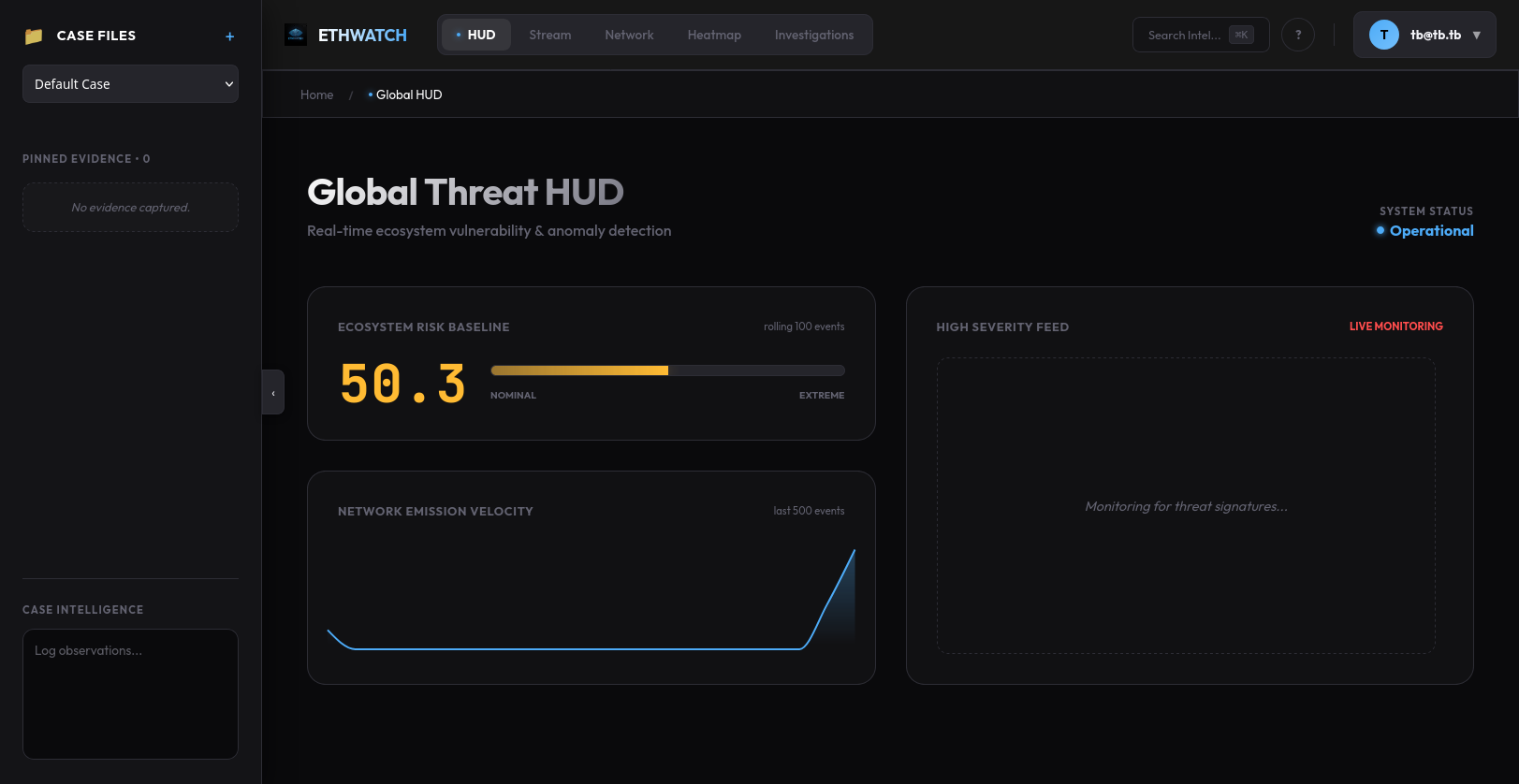Click the No evidence captured placeholder box
Image resolution: width=1519 pixels, height=784 pixels.
click(x=130, y=207)
